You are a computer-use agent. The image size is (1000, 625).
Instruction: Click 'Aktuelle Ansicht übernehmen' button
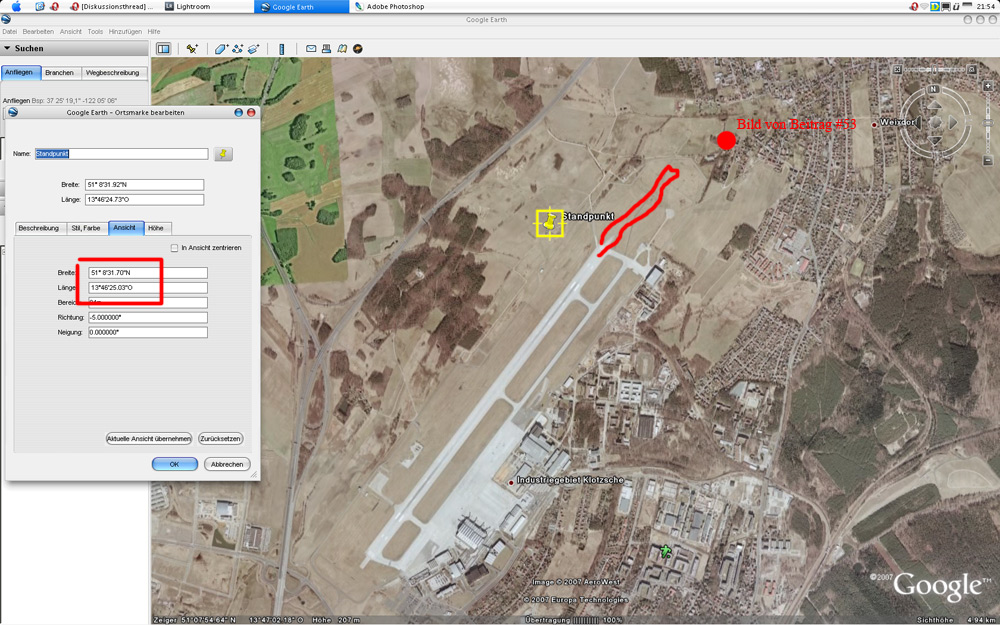pos(149,439)
